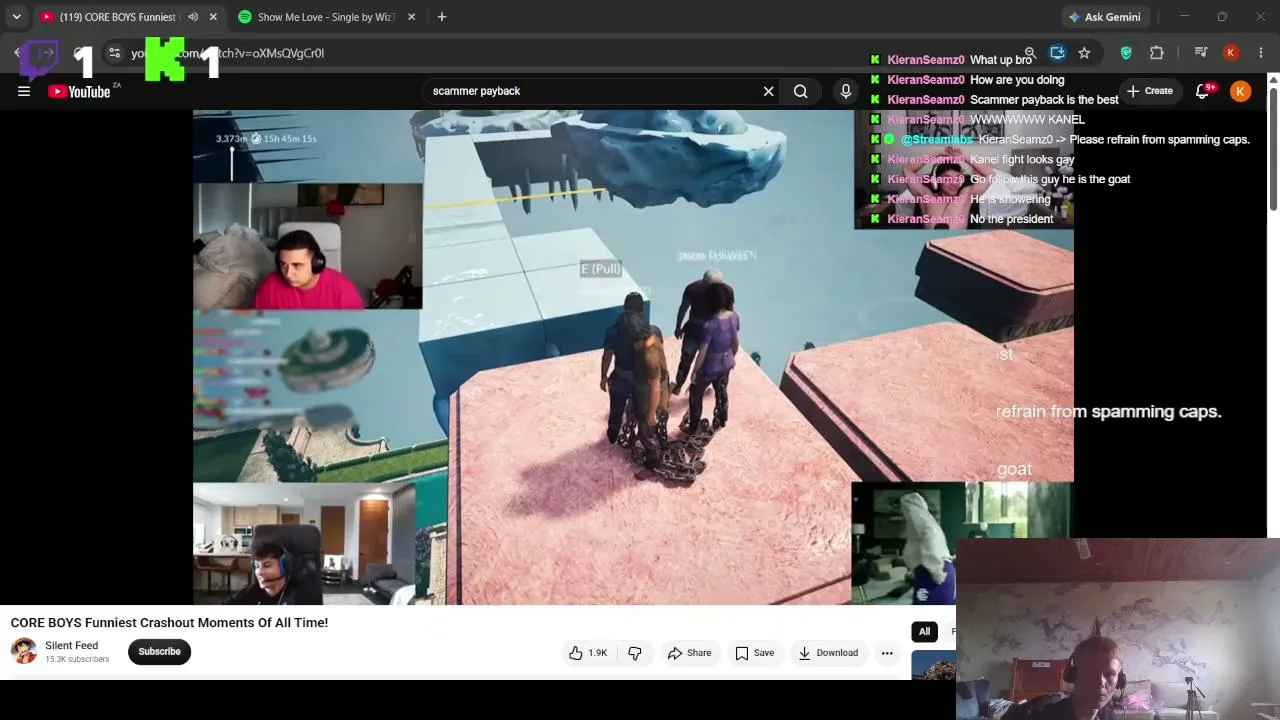This screenshot has height=720, width=1280.
Task: Expand the tab search dropdown
Action: tap(16, 17)
